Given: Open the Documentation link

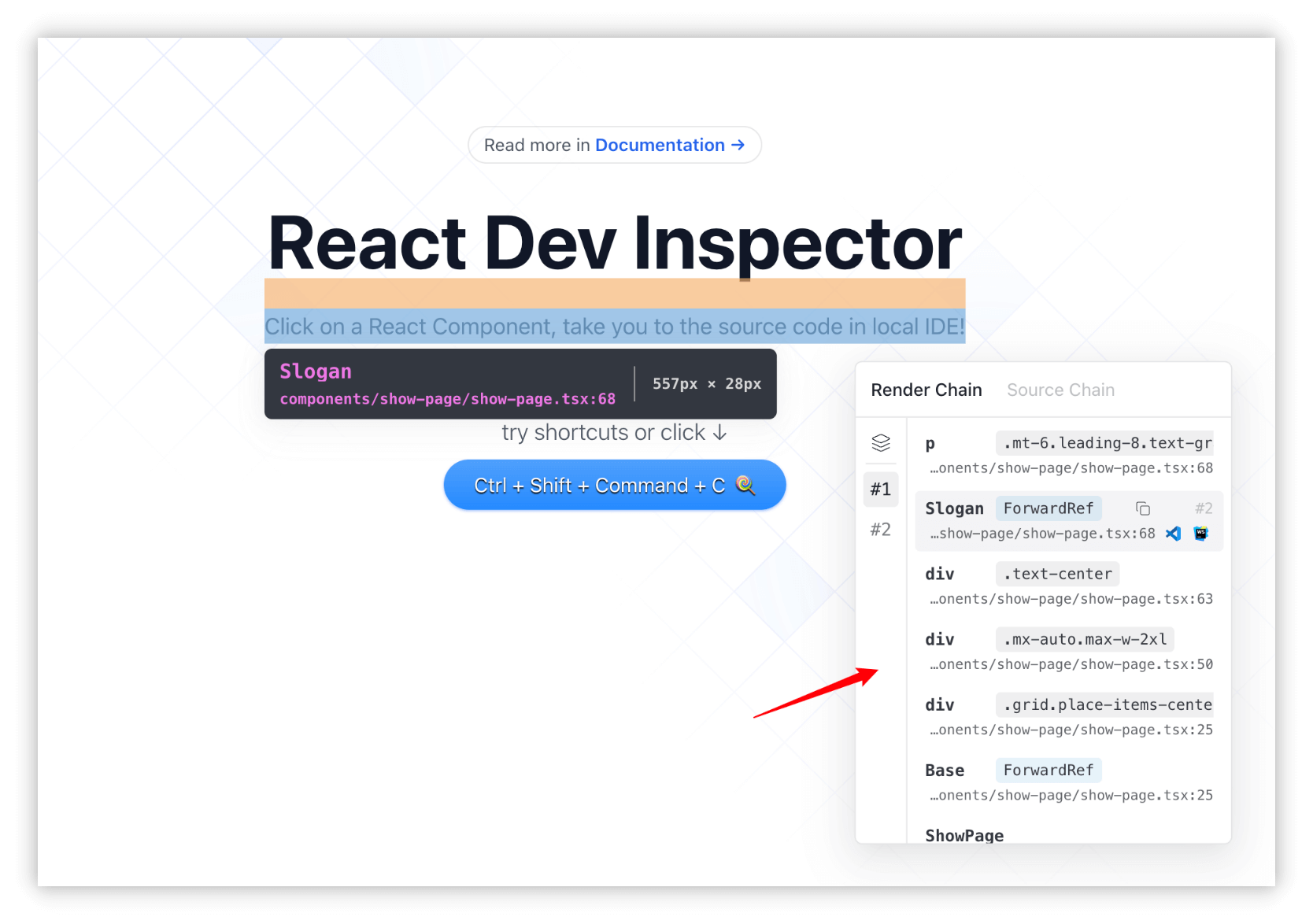Looking at the screenshot, I should pos(660,145).
